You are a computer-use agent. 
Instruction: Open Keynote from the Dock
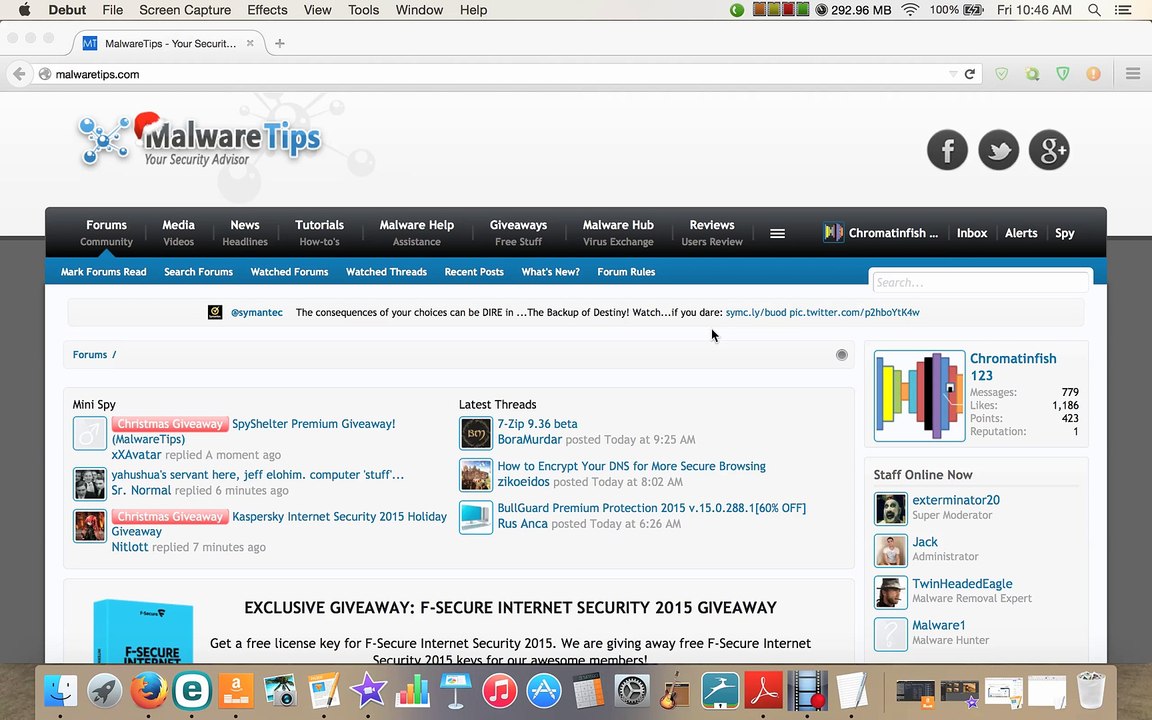456,691
